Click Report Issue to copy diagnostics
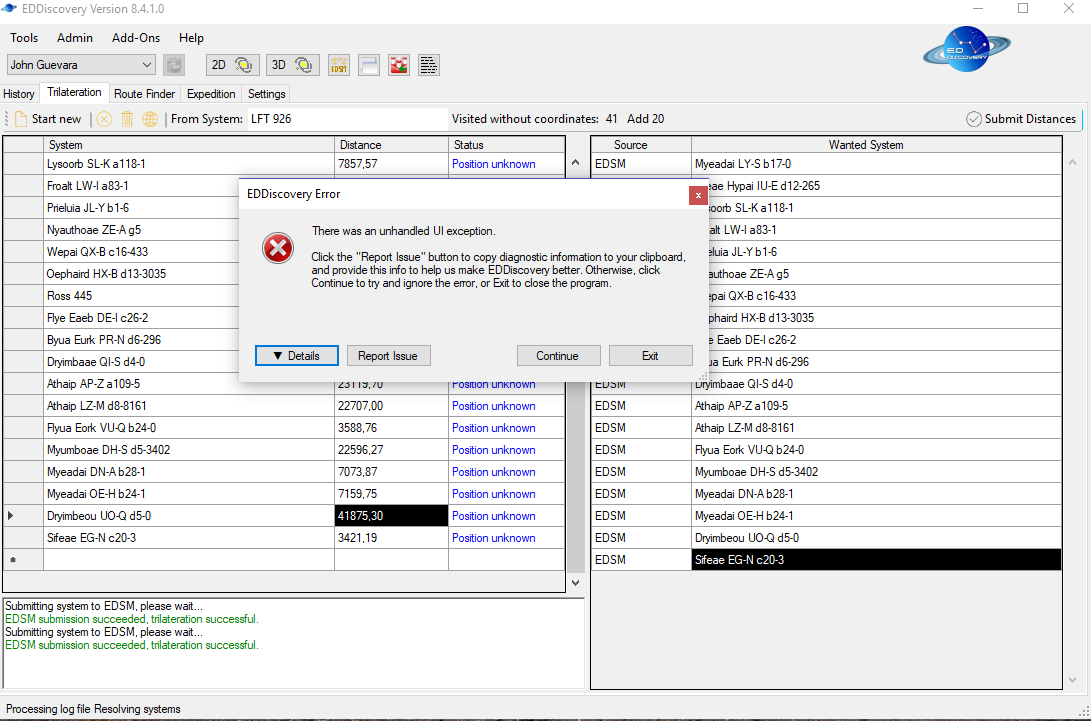Viewport: 1091px width, 721px height. coord(388,355)
